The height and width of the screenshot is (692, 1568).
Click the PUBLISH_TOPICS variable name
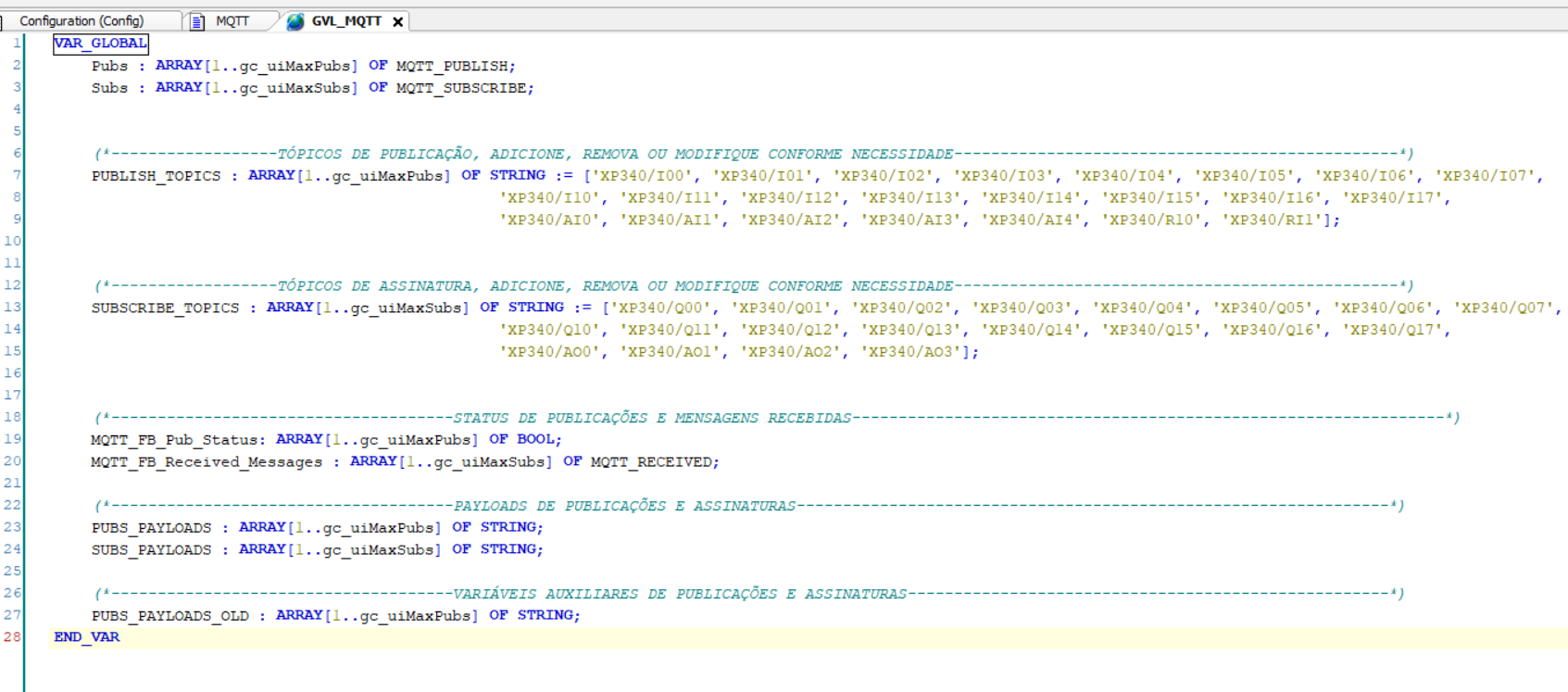156,175
